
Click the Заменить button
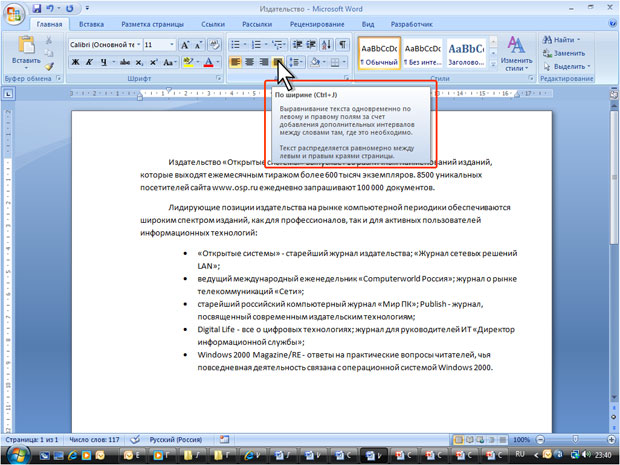(x=564, y=53)
